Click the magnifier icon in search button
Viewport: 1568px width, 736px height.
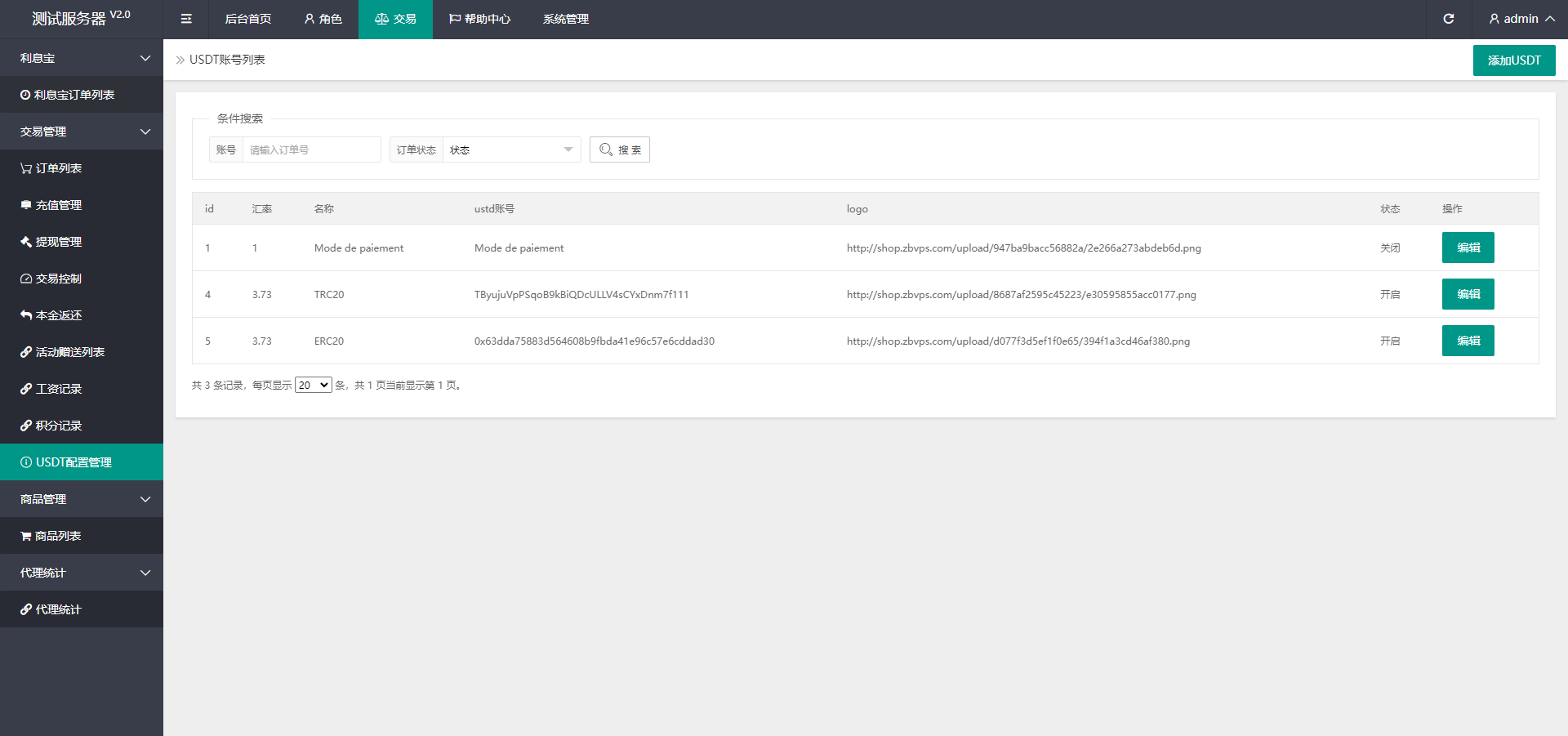pyautogui.click(x=606, y=149)
